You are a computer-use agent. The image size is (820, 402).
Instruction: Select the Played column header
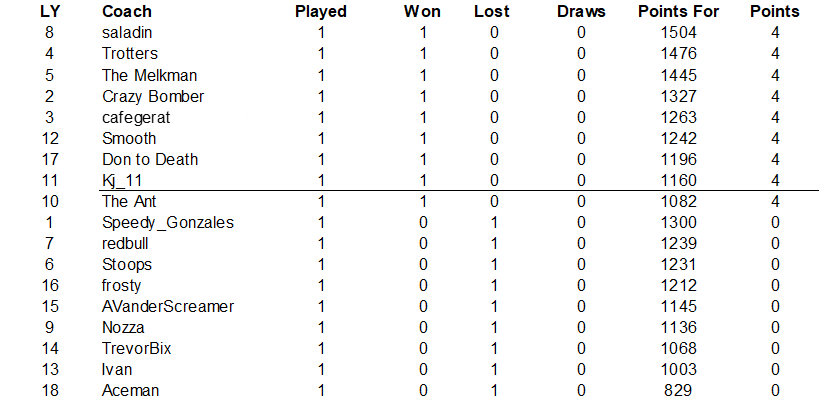click(321, 12)
